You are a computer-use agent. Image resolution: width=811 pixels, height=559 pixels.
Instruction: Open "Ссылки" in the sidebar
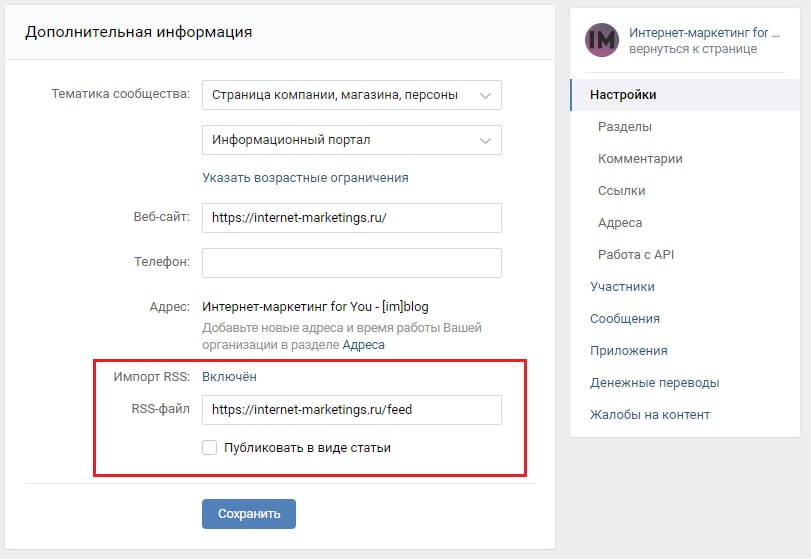point(621,191)
